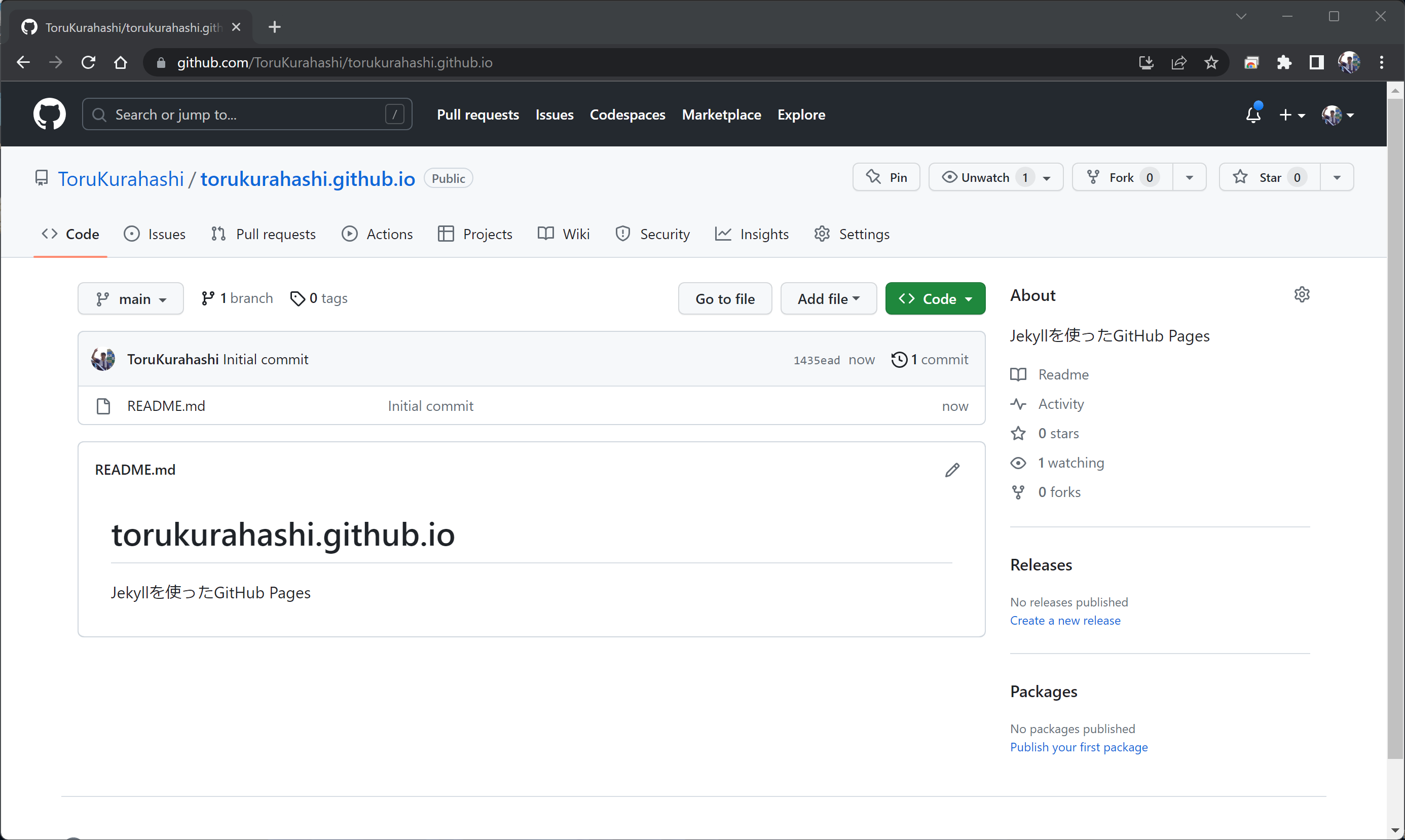Open the ToruKurahashi owner link
Screen dimensions: 1405x840
pyautogui.click(x=121, y=179)
